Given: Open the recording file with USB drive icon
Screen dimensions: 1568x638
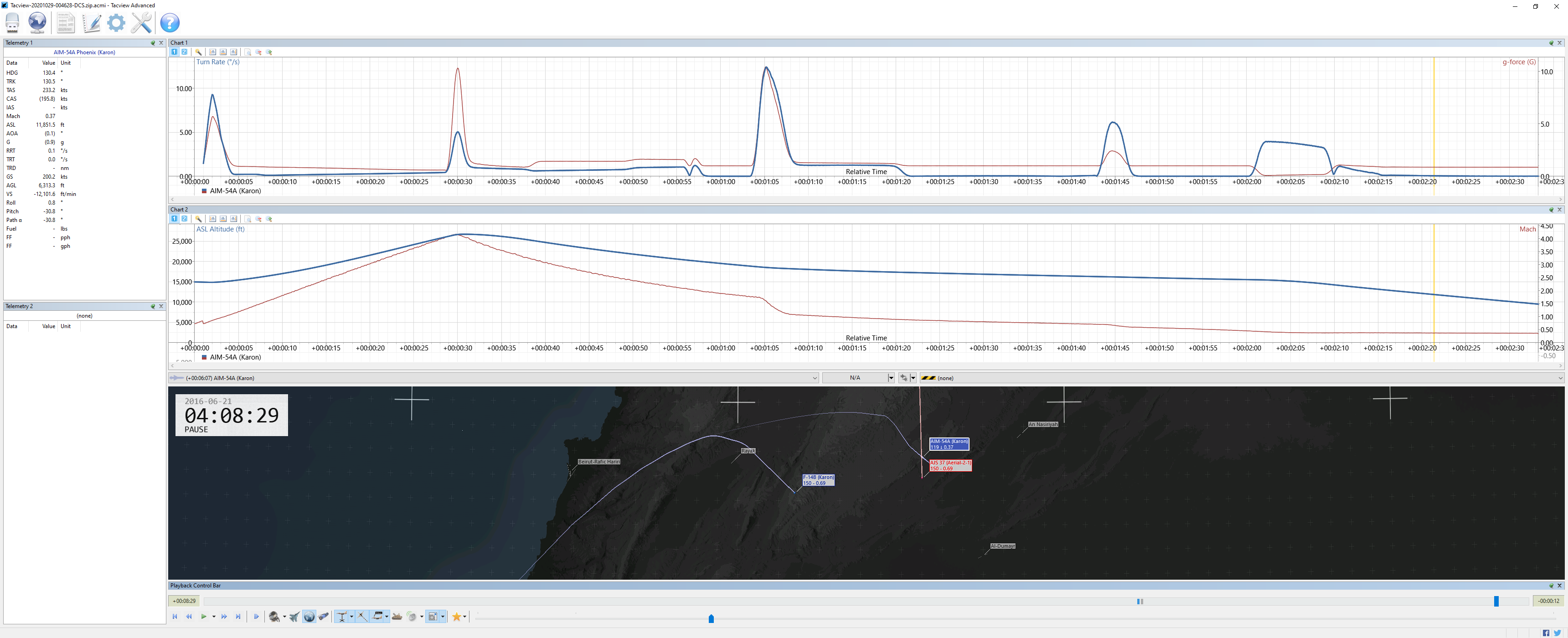Looking at the screenshot, I should 13,22.
